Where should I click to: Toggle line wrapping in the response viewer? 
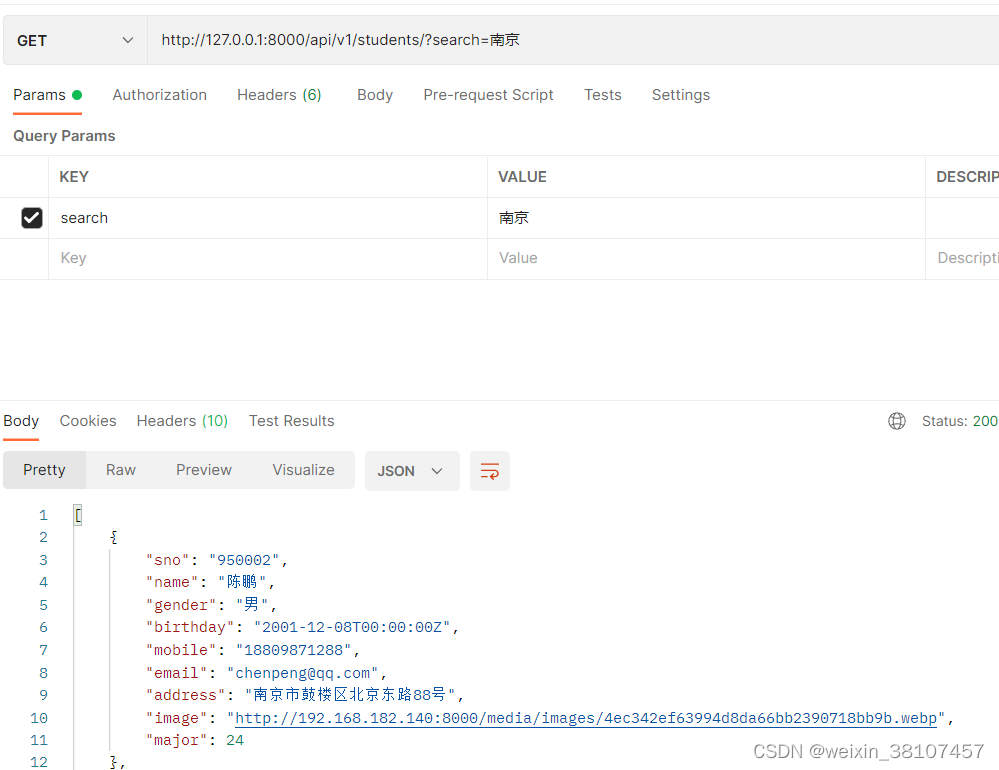[489, 470]
